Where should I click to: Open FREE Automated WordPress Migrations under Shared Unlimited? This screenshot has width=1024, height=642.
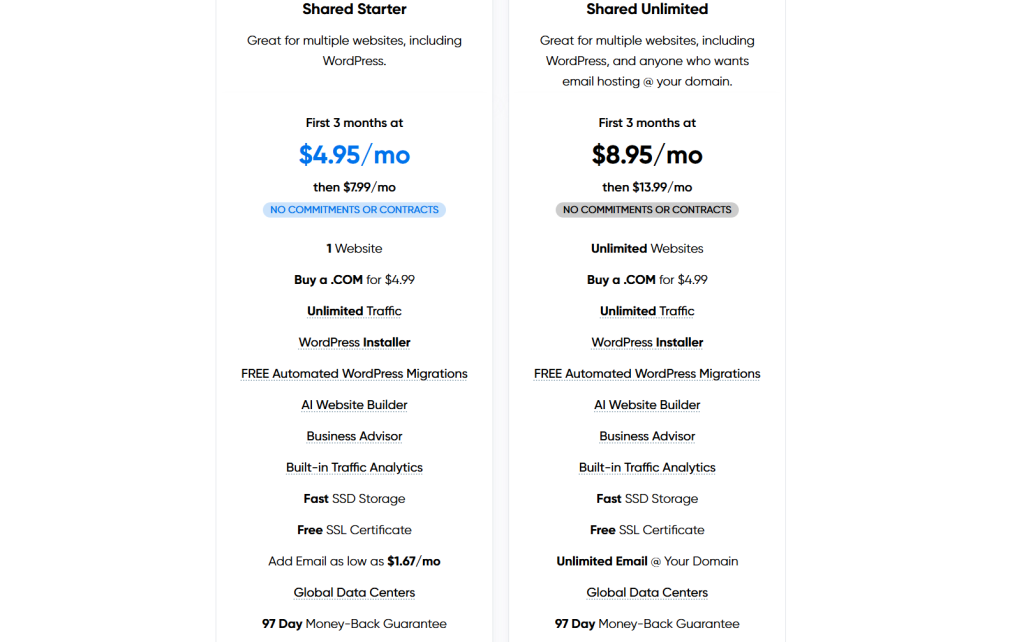[647, 374]
